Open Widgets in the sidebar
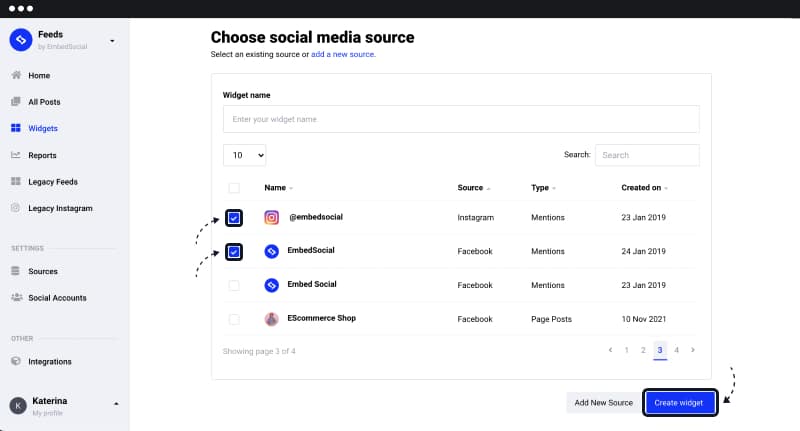The image size is (800, 431). tap(43, 129)
